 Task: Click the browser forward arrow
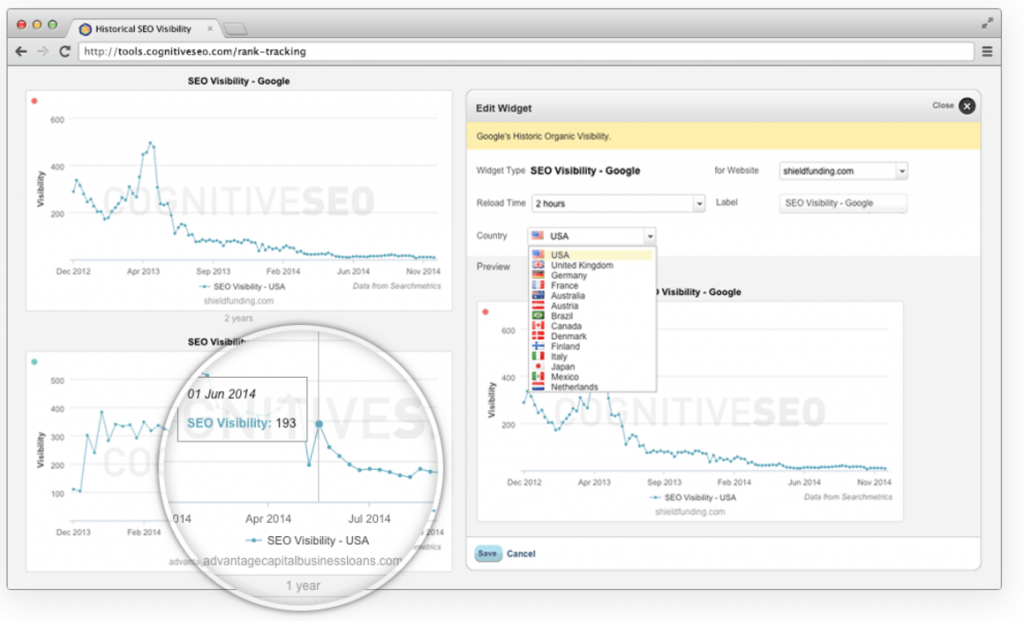tap(42, 51)
